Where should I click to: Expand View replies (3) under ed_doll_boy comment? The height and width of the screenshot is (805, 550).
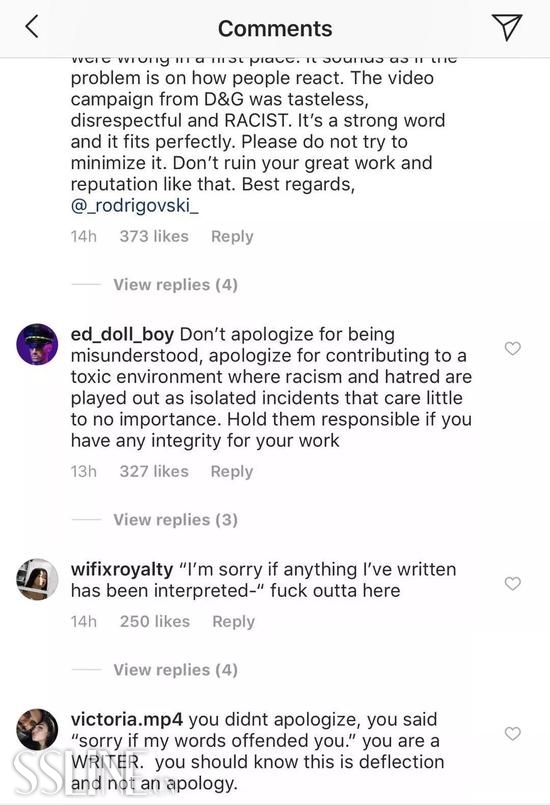pyautogui.click(x=176, y=520)
